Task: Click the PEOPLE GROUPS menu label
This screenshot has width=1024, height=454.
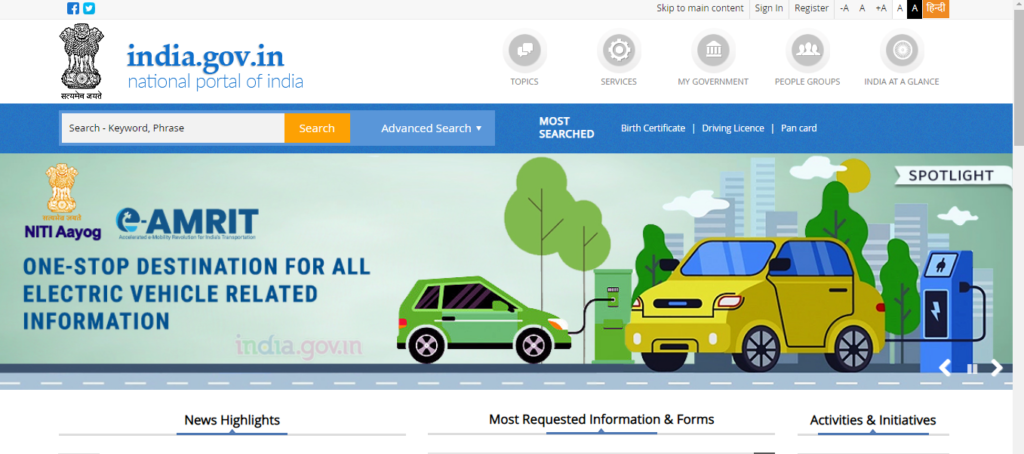Action: [807, 82]
